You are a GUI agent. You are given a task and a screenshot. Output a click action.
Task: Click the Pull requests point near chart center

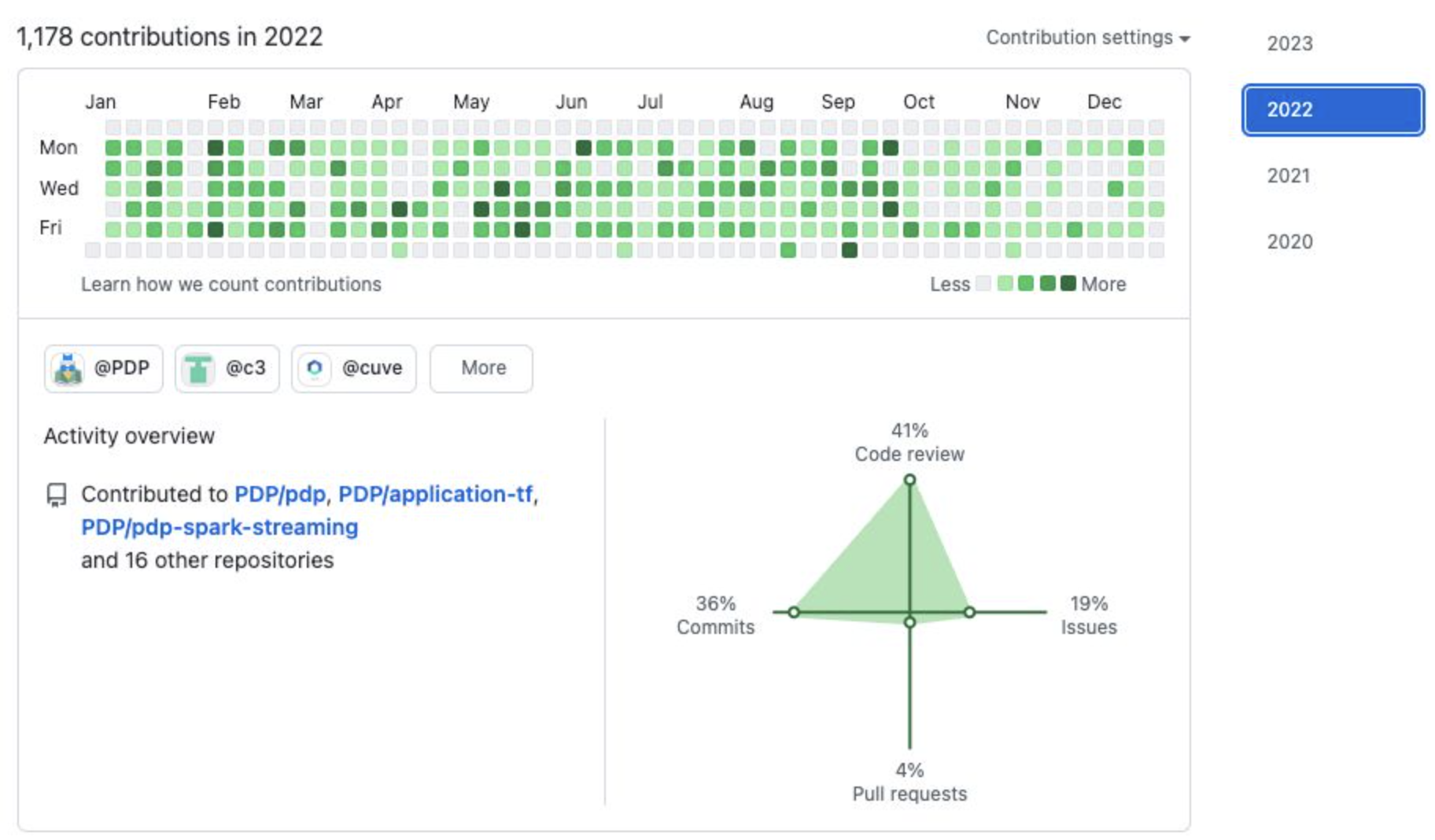[909, 622]
